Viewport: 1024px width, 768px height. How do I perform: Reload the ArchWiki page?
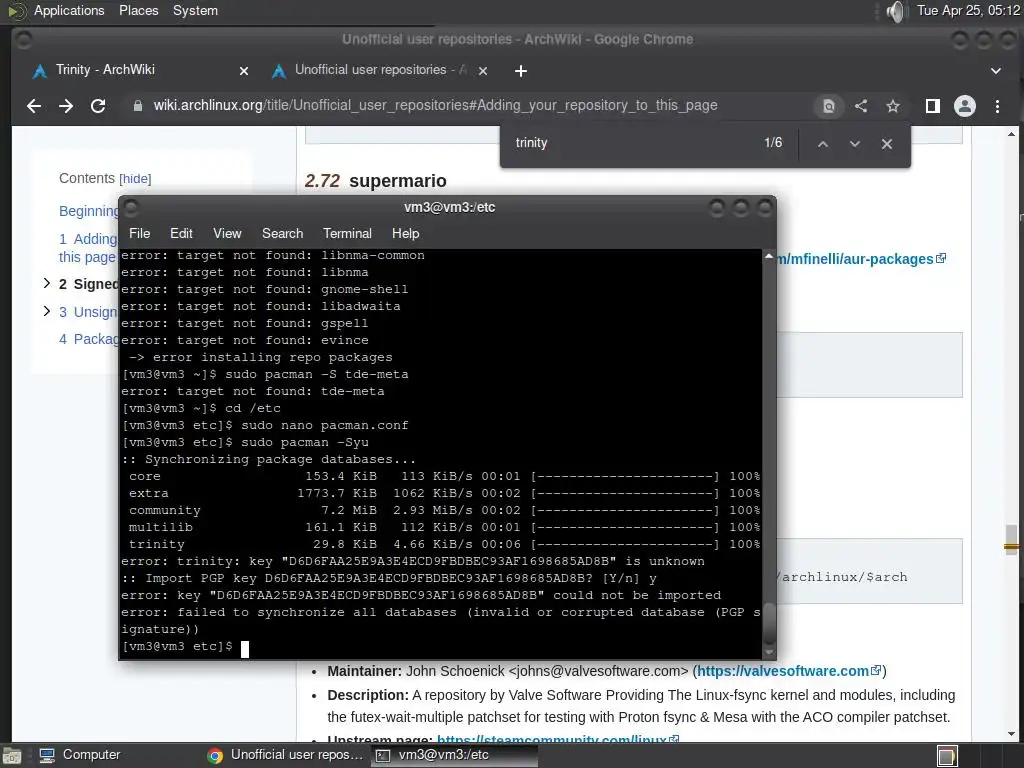point(98,106)
